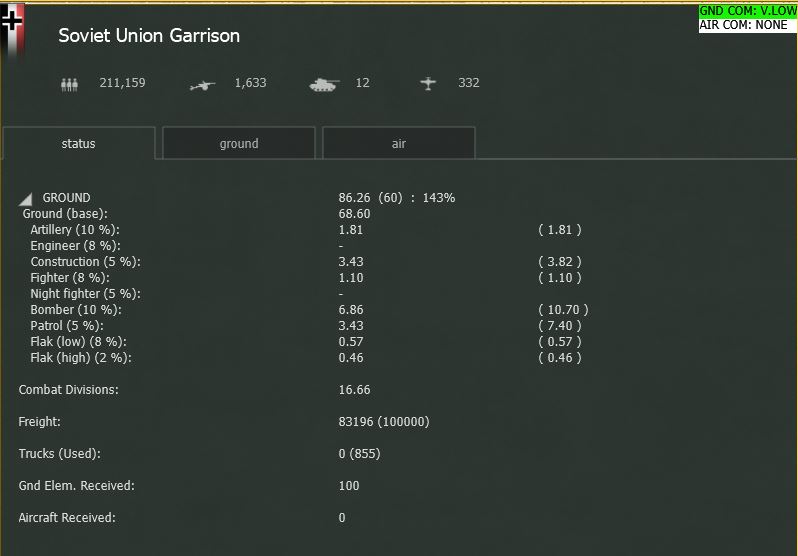Click the Bomber value ( 10.70 )
This screenshot has width=798, height=556.
[563, 310]
